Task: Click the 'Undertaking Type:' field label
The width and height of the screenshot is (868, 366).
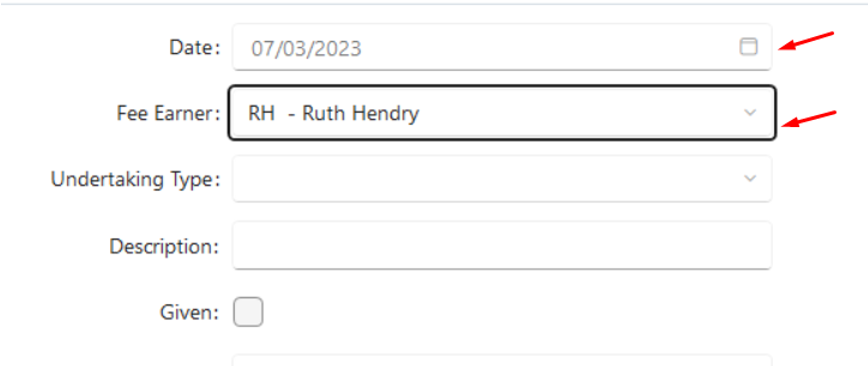Action: coord(136,179)
